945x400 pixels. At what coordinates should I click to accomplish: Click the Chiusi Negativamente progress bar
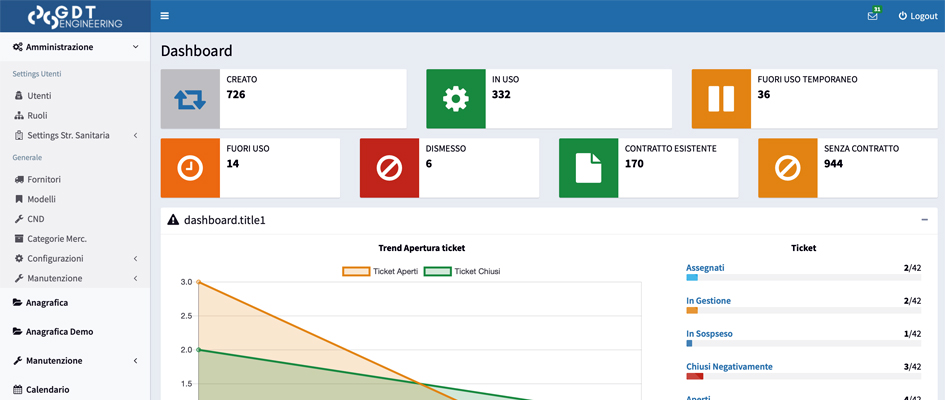pos(803,377)
